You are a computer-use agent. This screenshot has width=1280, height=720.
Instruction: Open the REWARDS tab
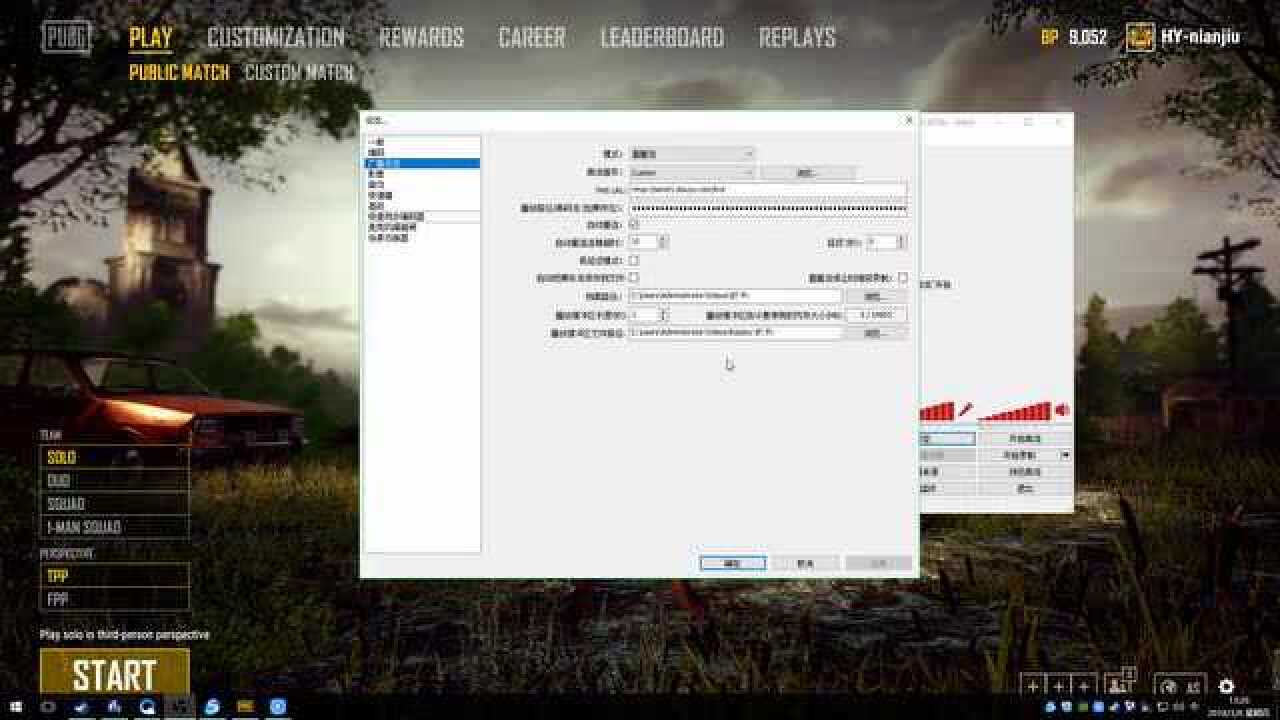click(x=421, y=38)
